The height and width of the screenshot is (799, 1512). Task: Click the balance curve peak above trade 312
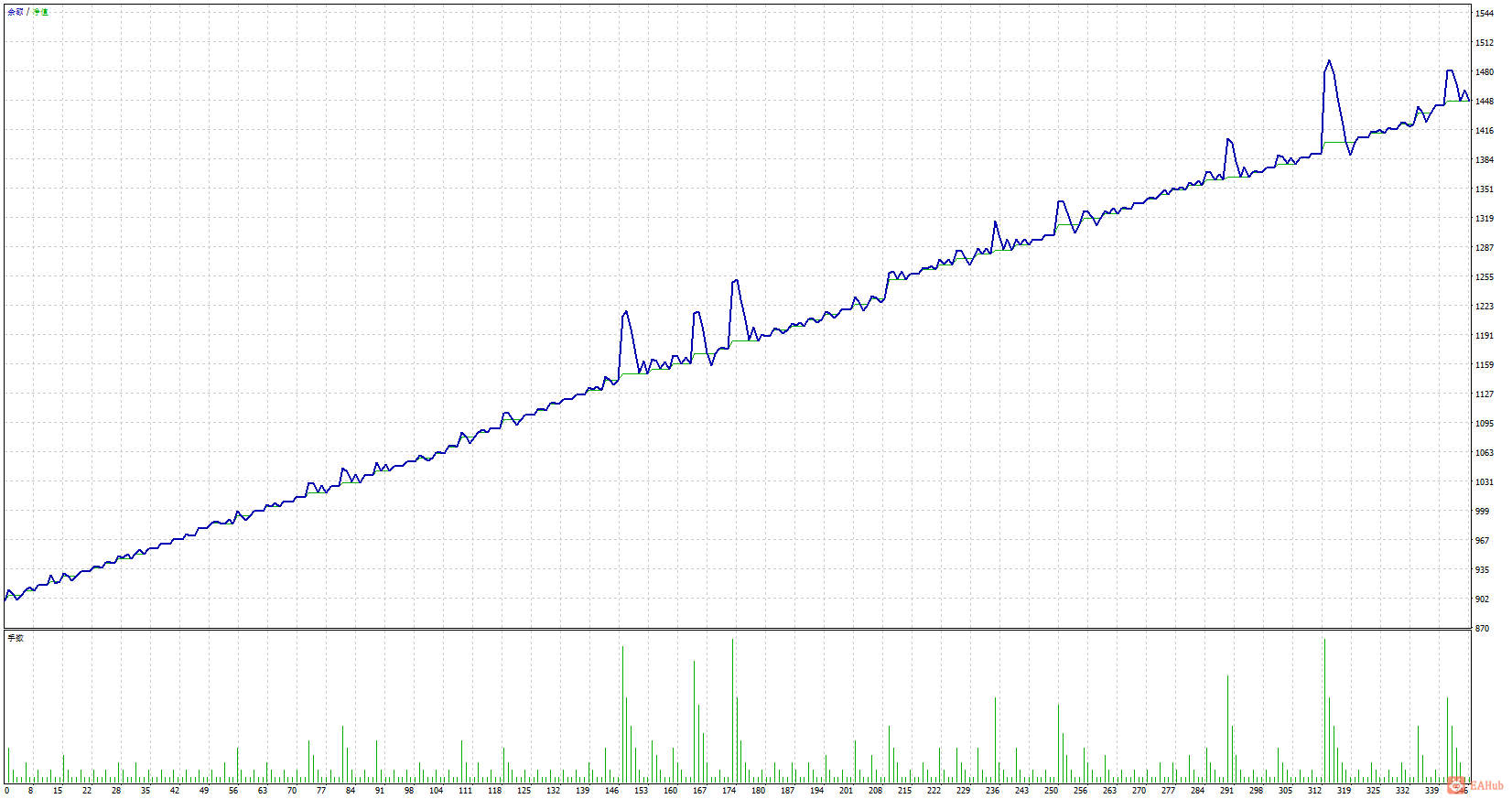[1329, 61]
